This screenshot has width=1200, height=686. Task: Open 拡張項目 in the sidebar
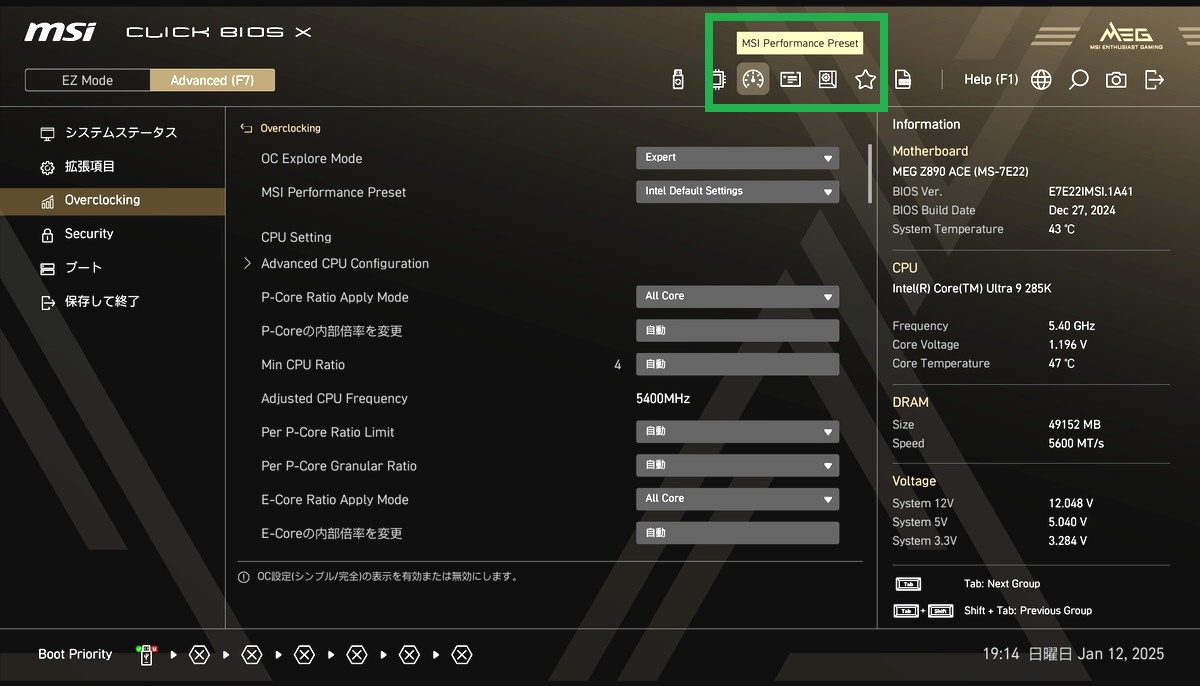click(x=112, y=167)
